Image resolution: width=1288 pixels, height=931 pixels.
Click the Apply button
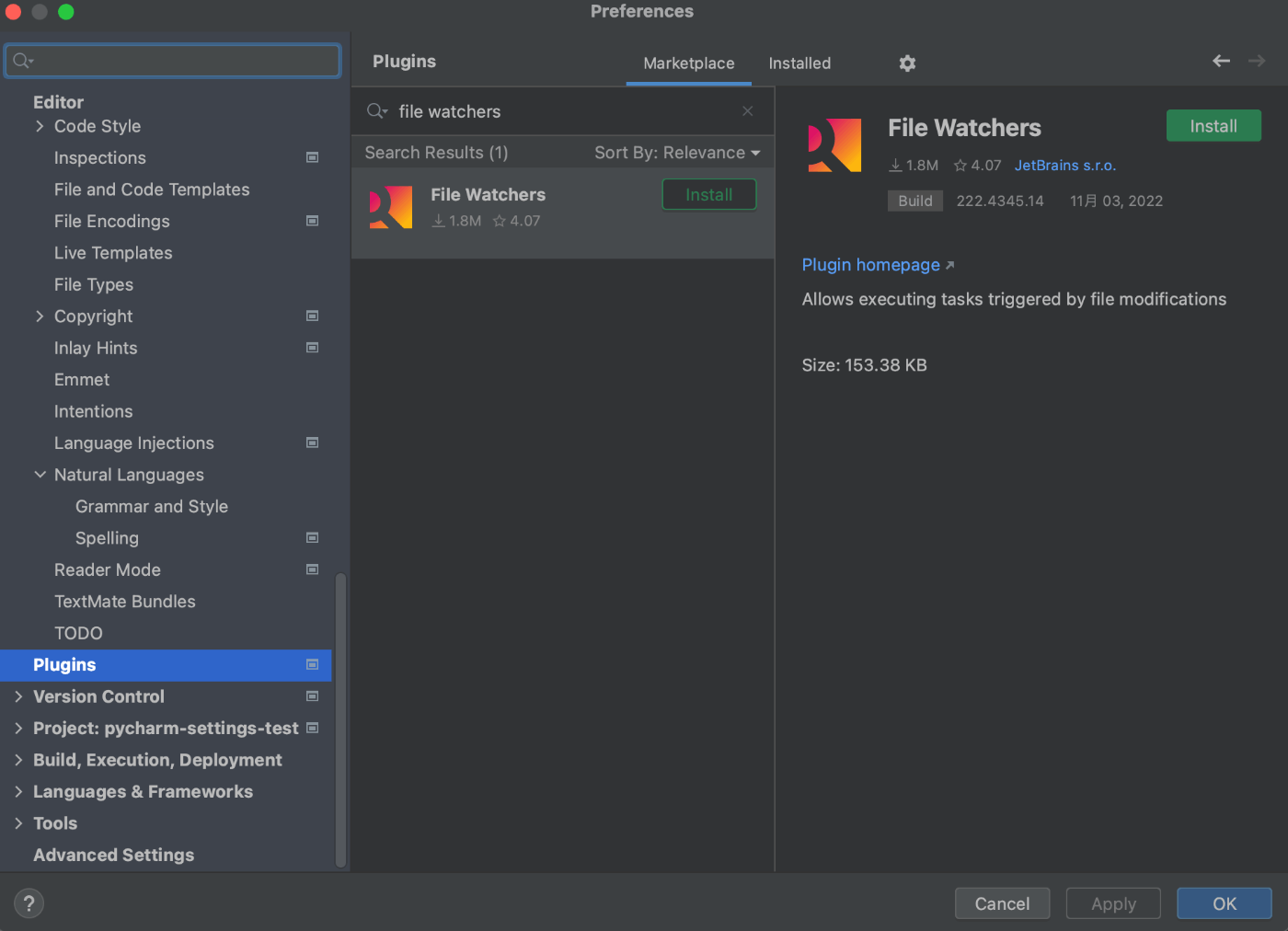[1113, 903]
